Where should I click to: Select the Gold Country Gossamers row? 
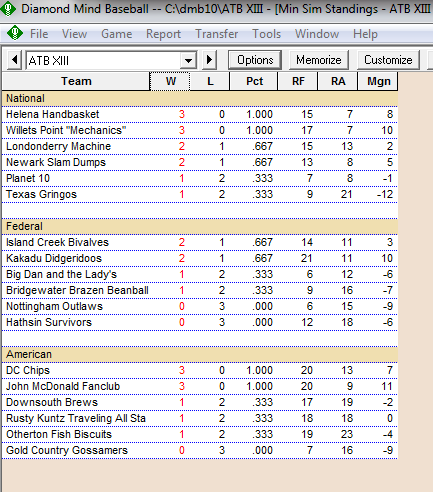[x=200, y=450]
